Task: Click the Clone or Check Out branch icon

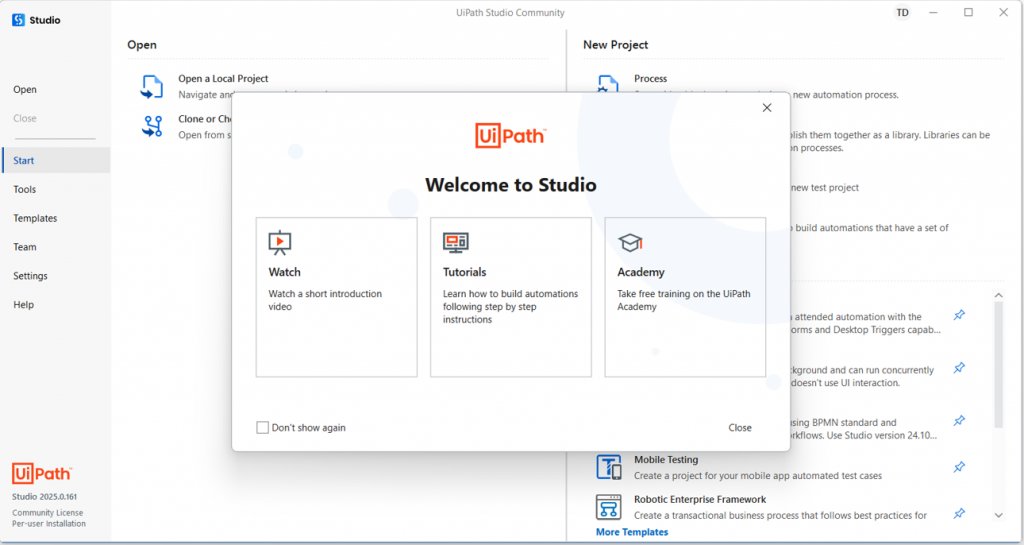Action: pos(152,126)
